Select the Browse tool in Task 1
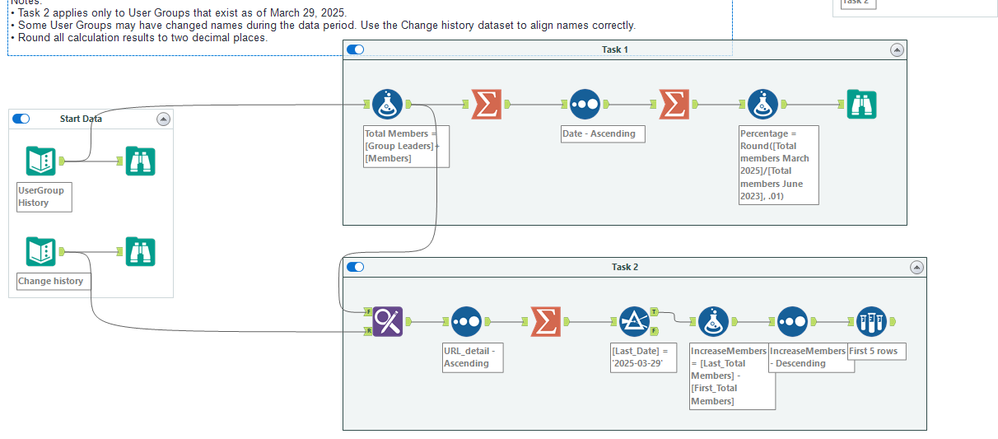The width and height of the screenshot is (998, 439). tap(862, 104)
